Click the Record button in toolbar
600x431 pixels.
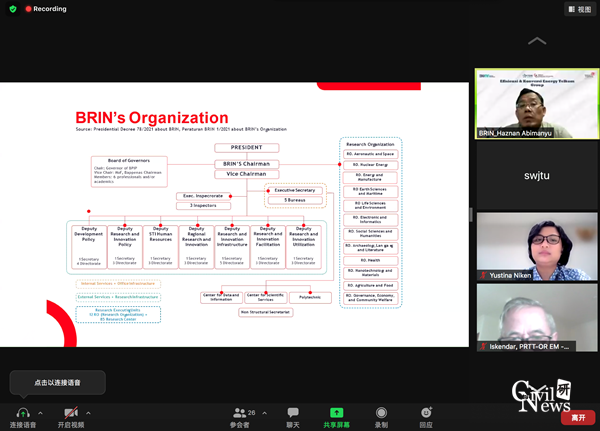click(381, 412)
